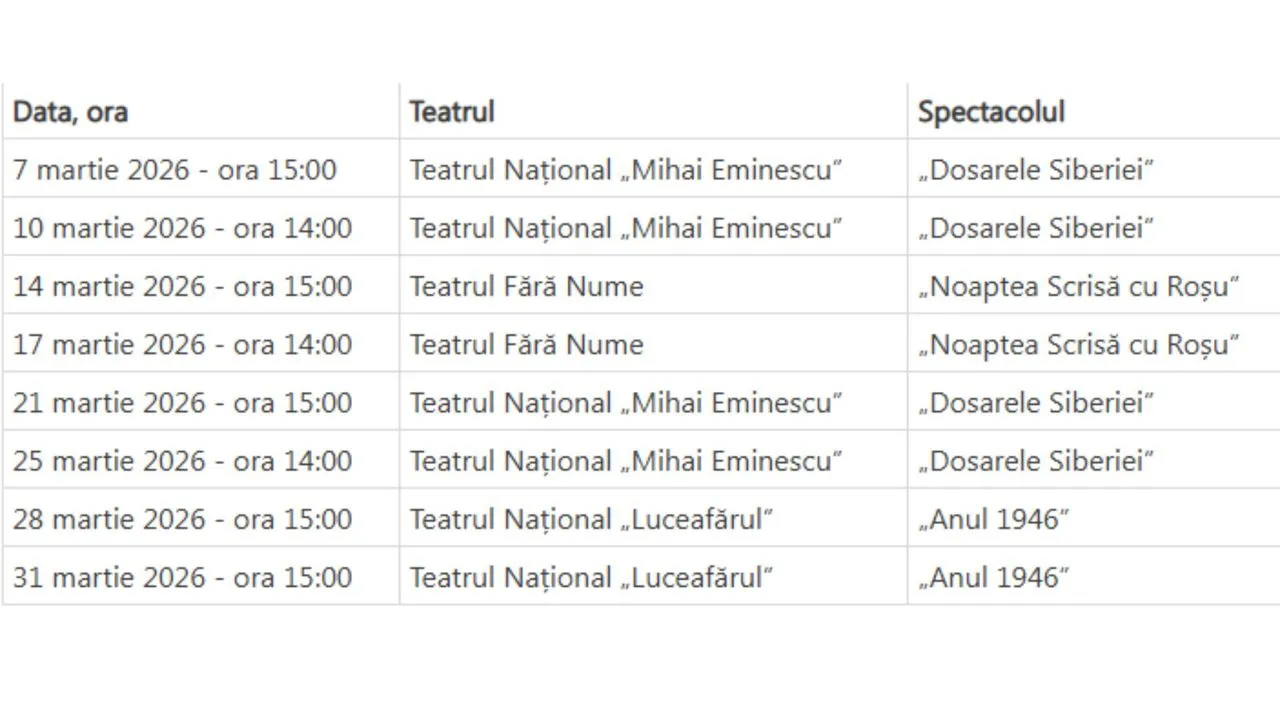Click the "17 martie 2026 - ora 14:00" cell

182,344
